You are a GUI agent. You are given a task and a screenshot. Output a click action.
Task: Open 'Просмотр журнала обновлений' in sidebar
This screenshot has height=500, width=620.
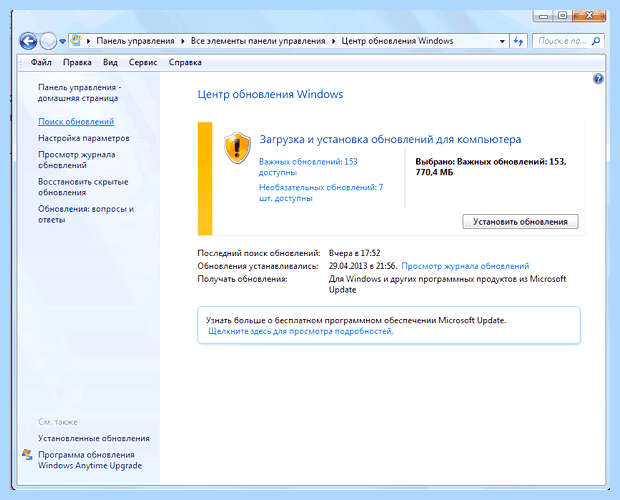tap(77, 160)
